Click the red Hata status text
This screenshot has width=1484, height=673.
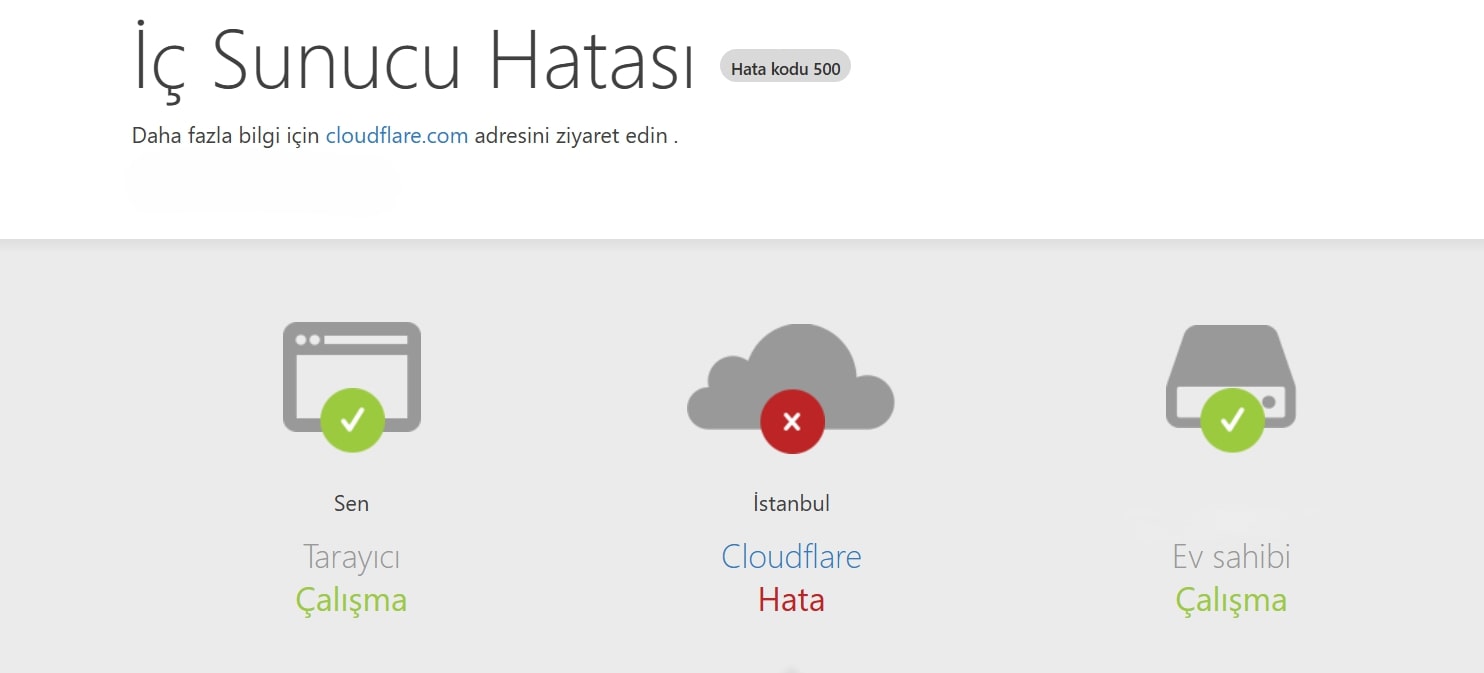point(791,600)
